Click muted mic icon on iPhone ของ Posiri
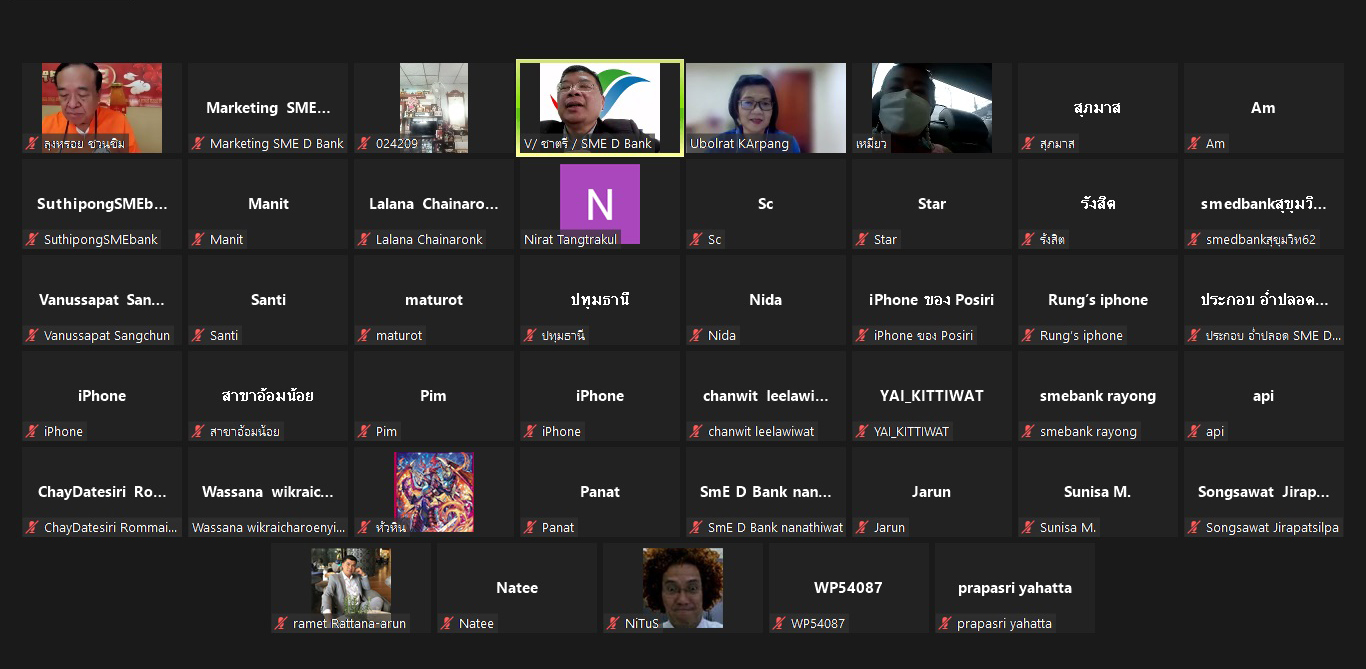This screenshot has width=1366, height=669. pos(862,336)
